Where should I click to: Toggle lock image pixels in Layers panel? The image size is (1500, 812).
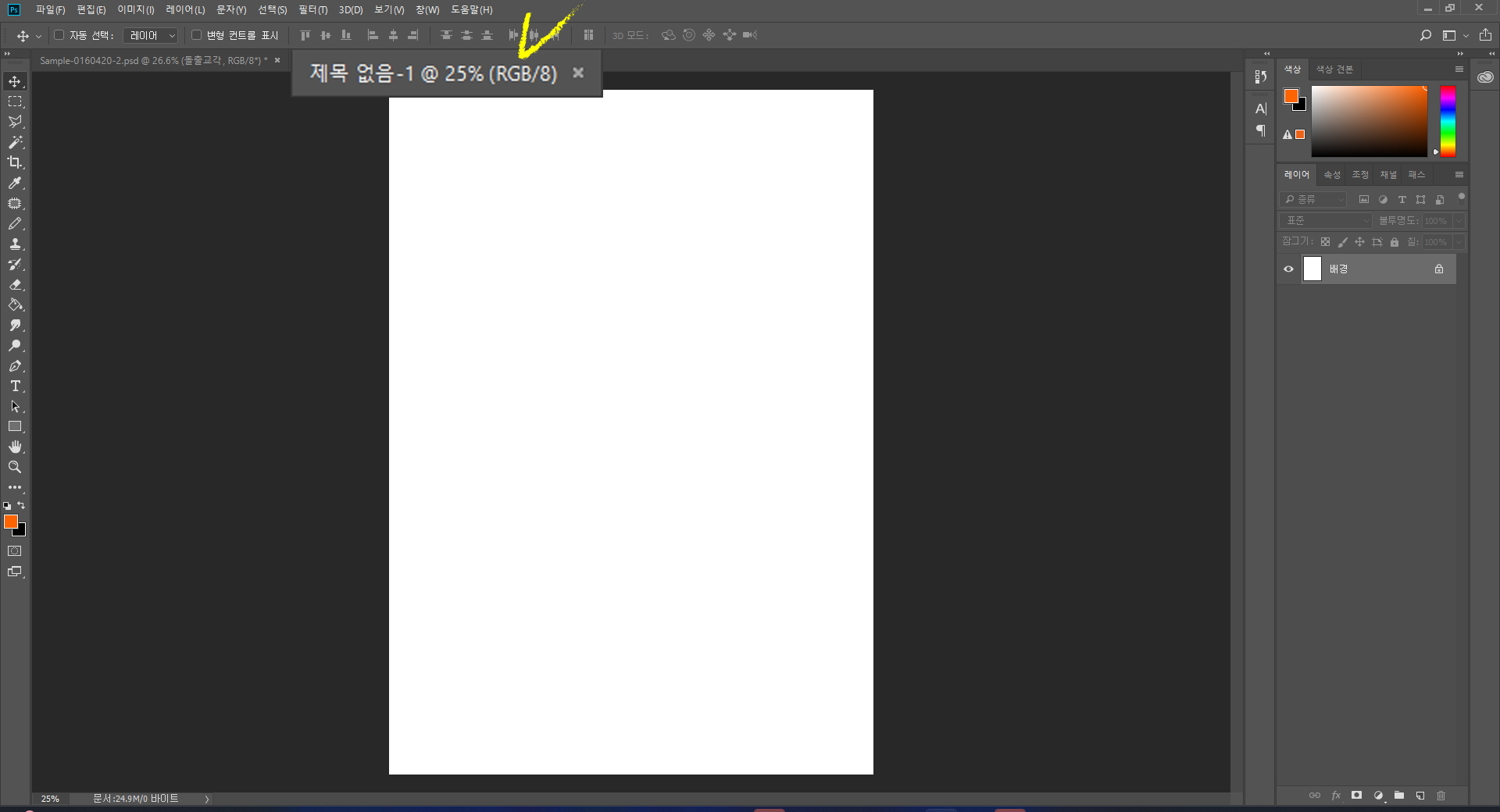click(x=1342, y=242)
